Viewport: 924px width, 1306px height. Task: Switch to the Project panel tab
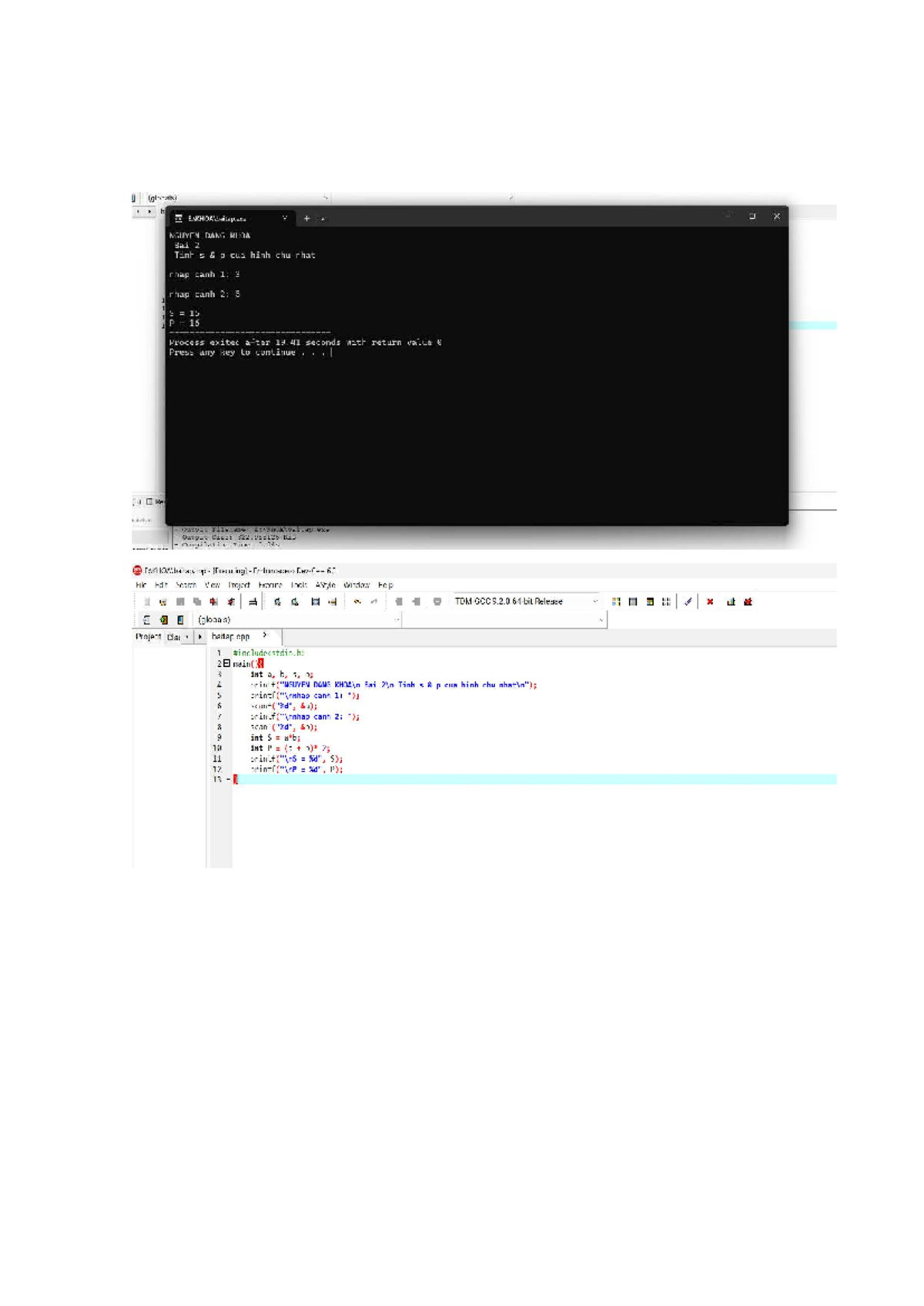pos(148,637)
